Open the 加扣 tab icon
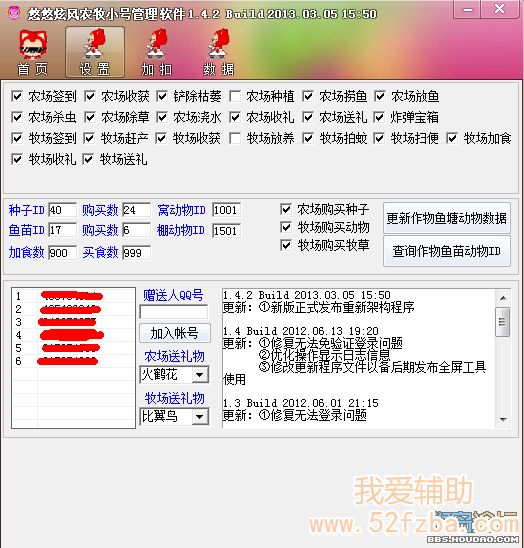This screenshot has width=524, height=548. [x=157, y=52]
